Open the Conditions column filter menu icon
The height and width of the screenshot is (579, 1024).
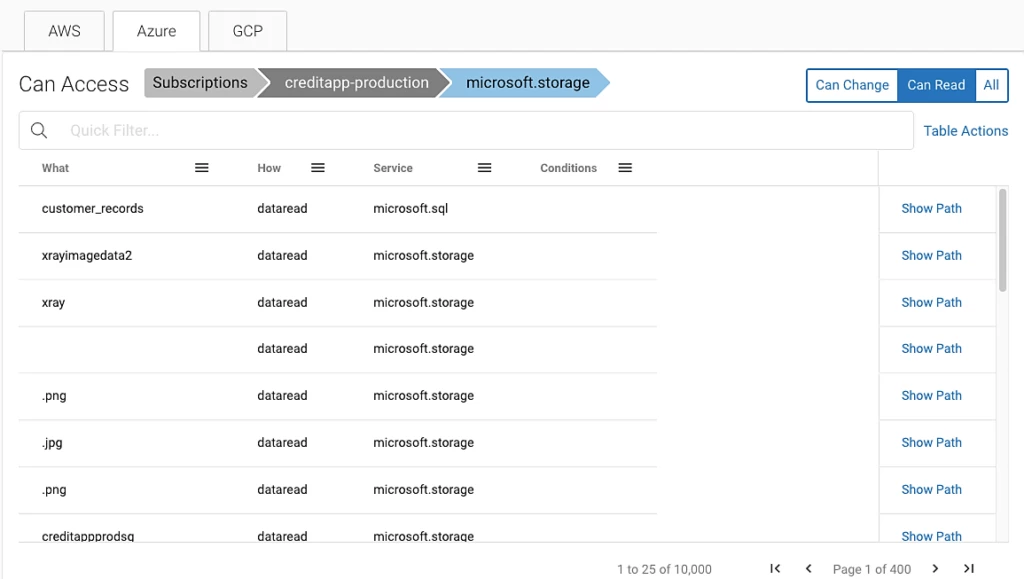[625, 167]
